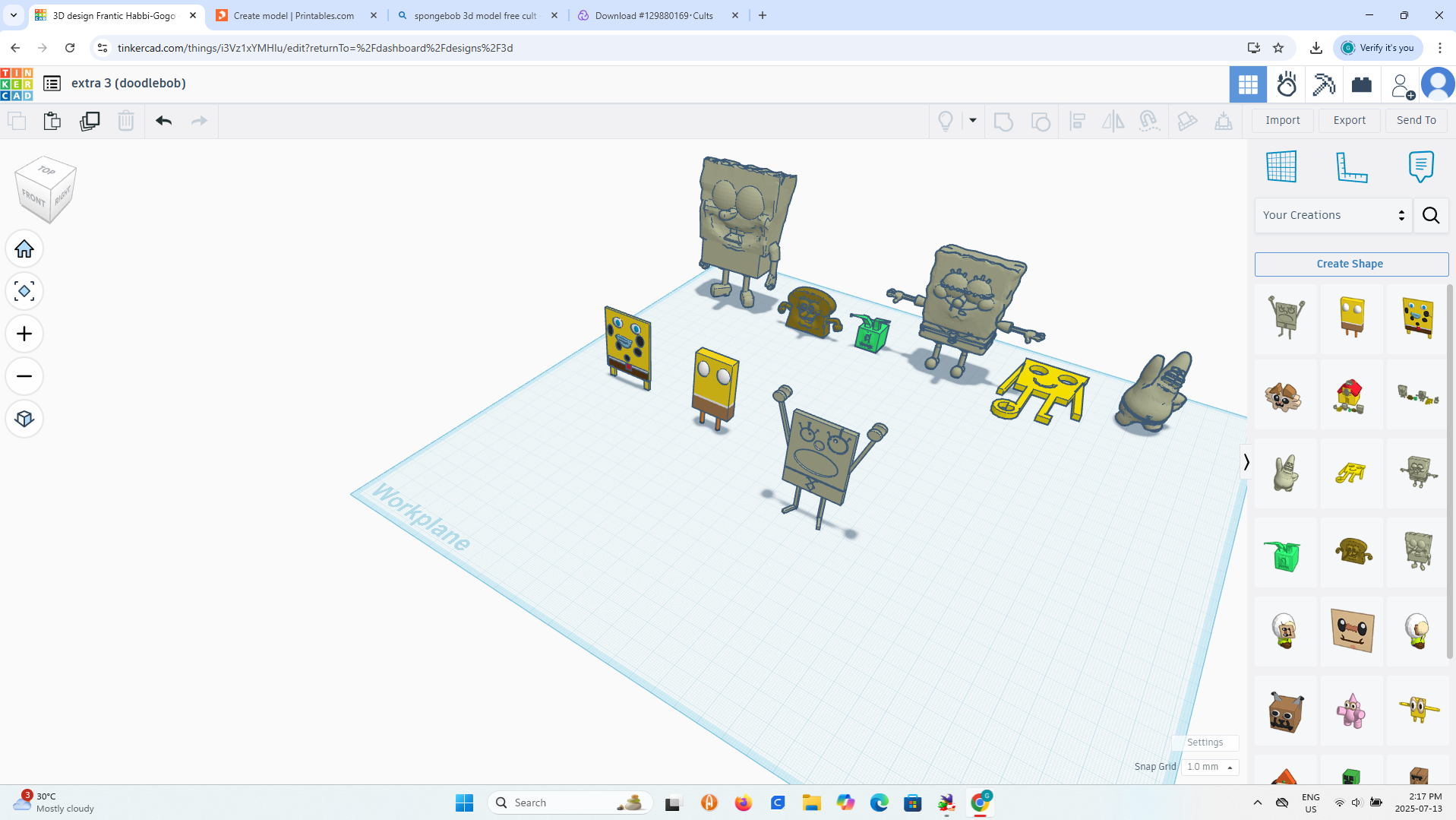Image resolution: width=1456 pixels, height=820 pixels.
Task: Click the Export button
Action: pyautogui.click(x=1350, y=121)
